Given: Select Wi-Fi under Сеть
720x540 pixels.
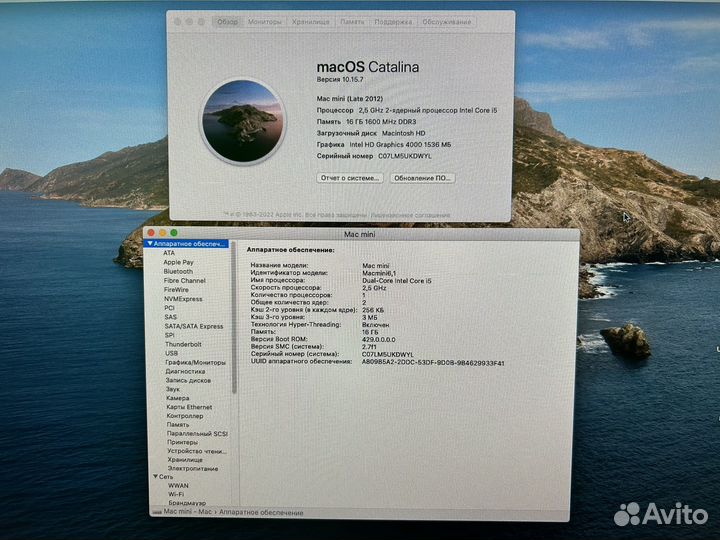Looking at the screenshot, I should (176, 494).
